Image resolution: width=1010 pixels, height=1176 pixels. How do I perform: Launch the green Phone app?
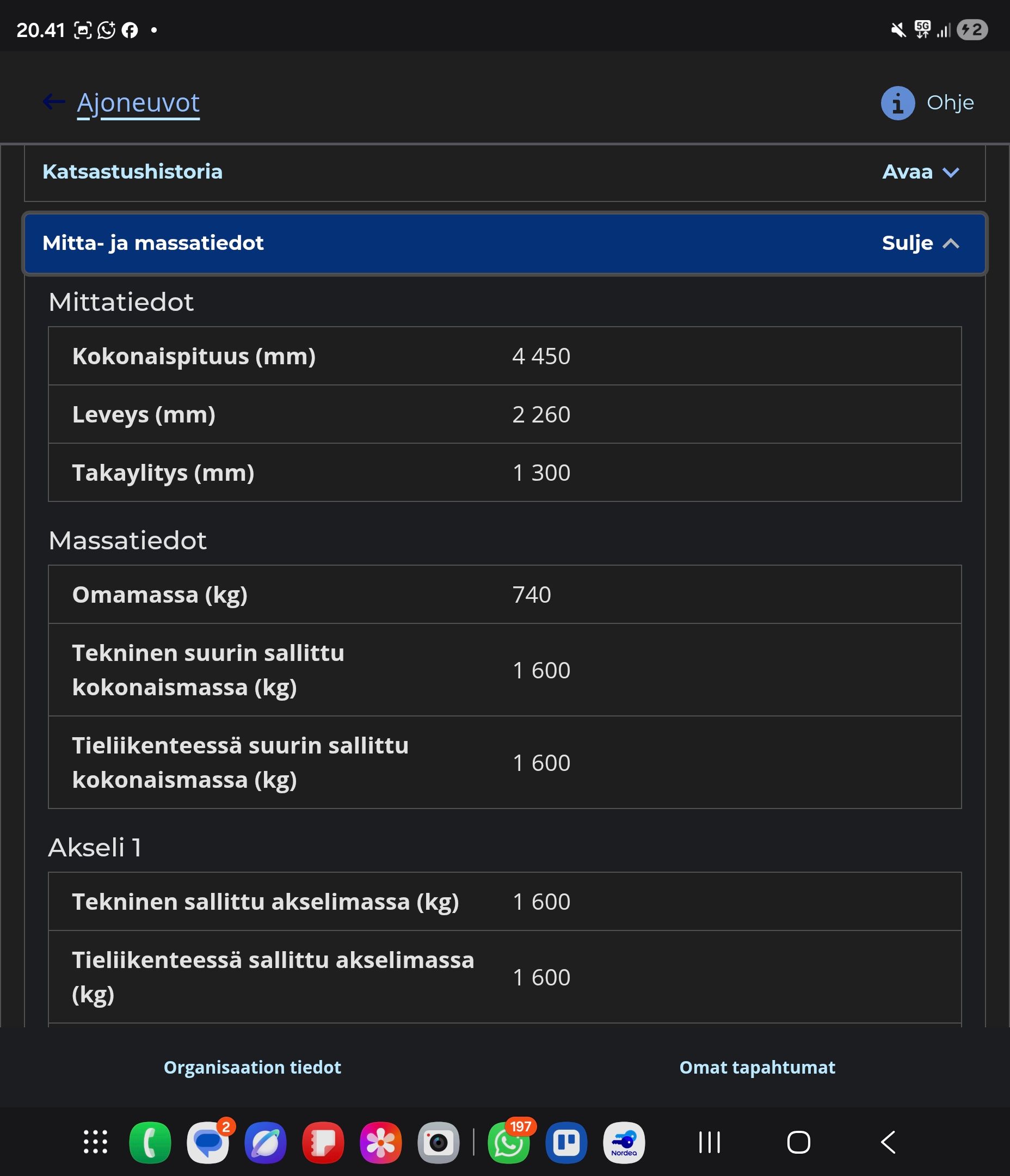[150, 1142]
